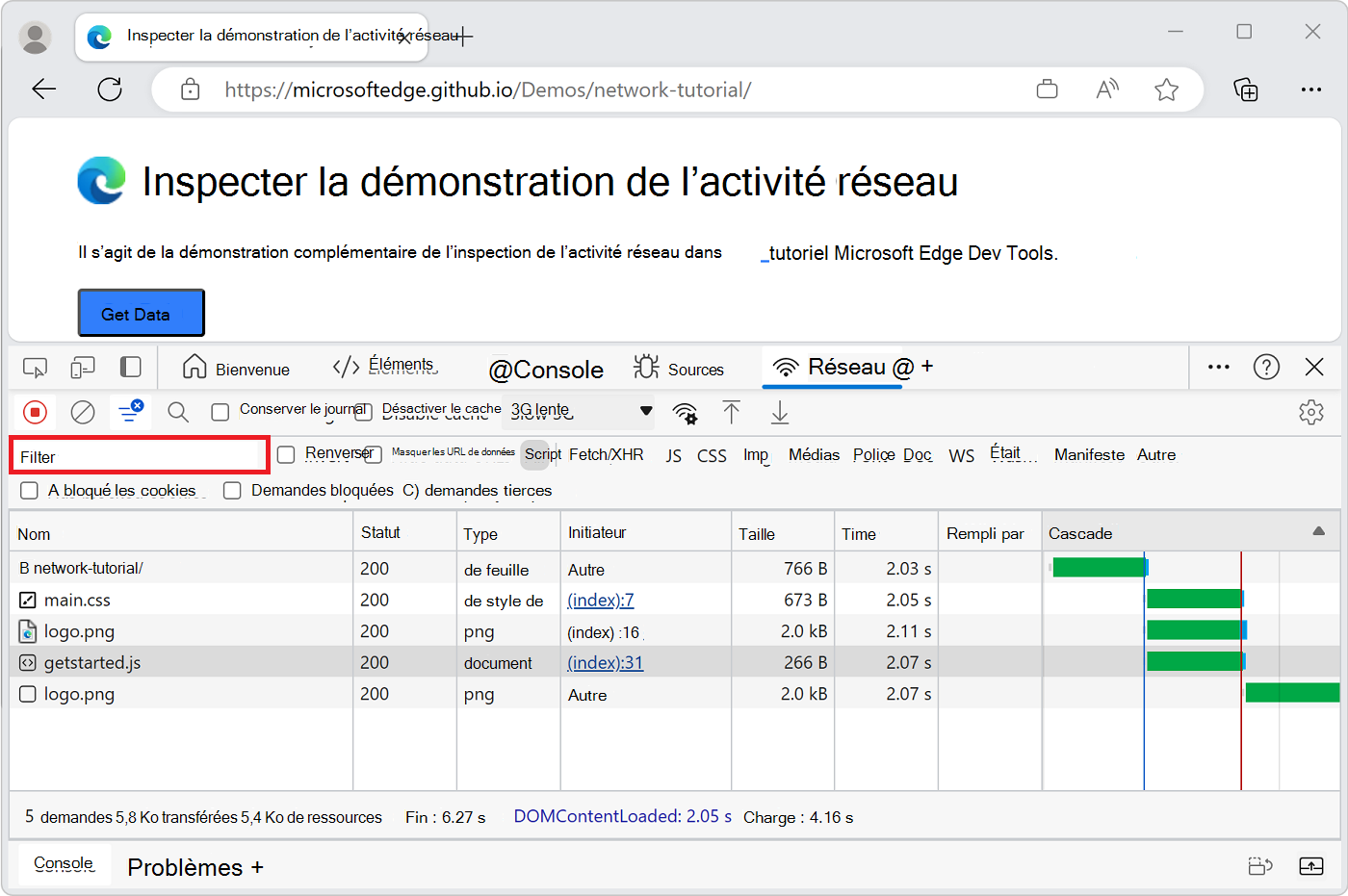Filter requests by JS type
1348x896 pixels.
(674, 455)
